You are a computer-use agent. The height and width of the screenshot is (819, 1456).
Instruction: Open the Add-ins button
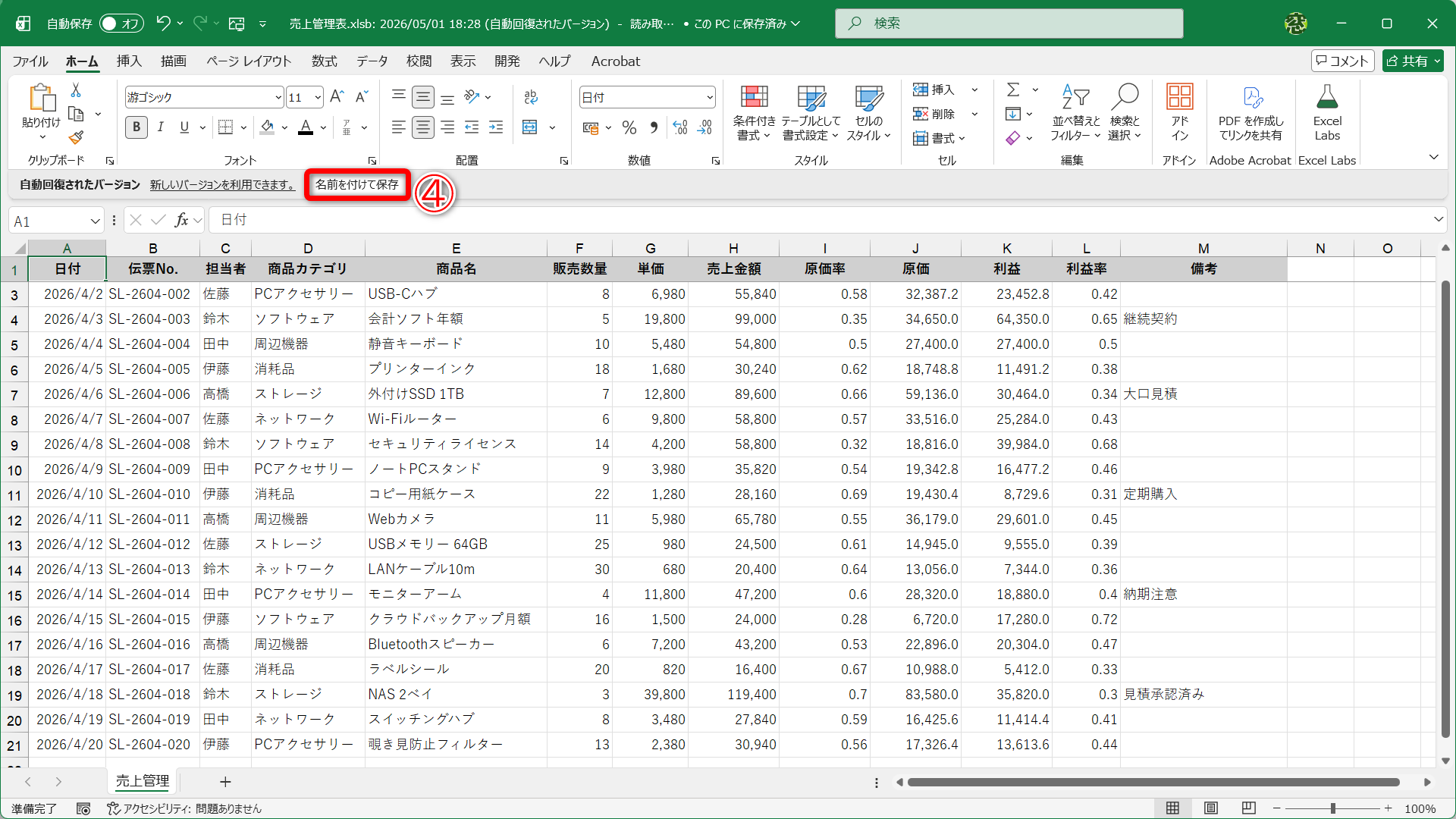(x=1179, y=112)
